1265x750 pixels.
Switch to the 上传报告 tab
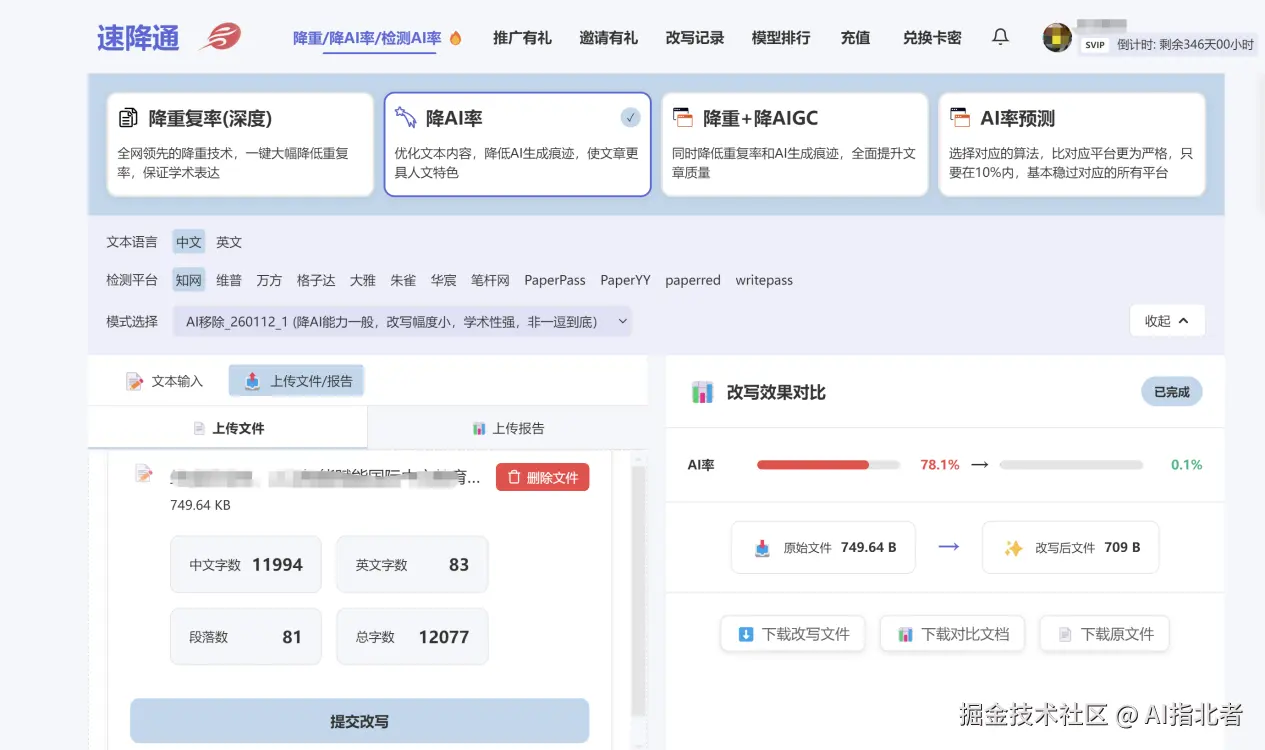(507, 426)
